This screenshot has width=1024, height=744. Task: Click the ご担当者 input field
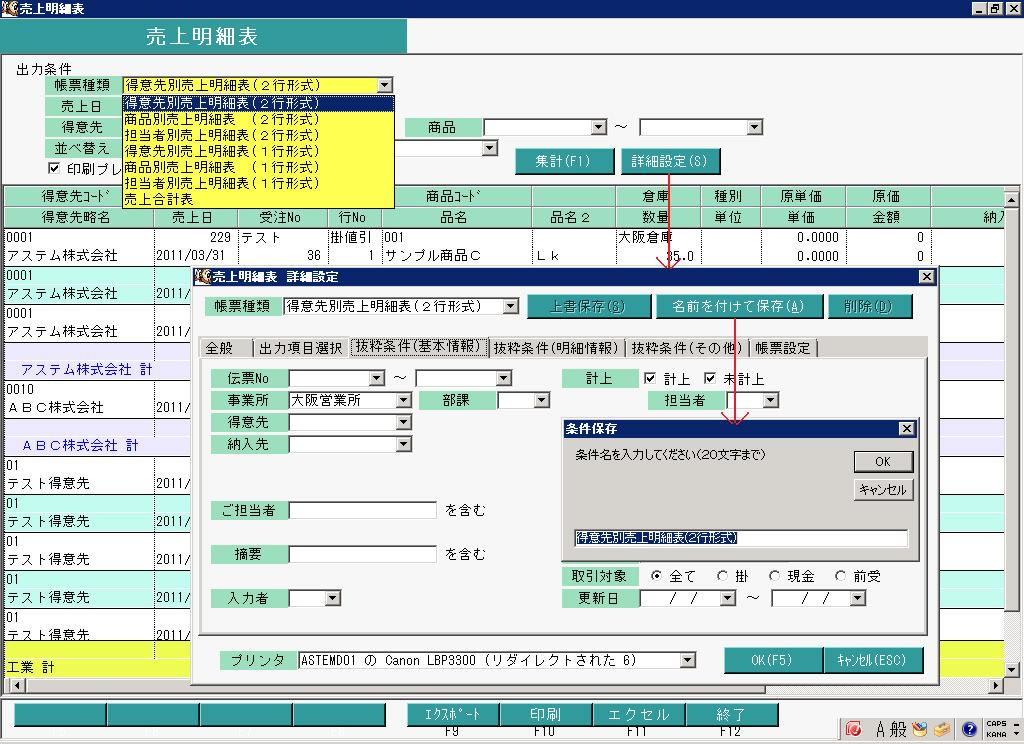(x=362, y=510)
